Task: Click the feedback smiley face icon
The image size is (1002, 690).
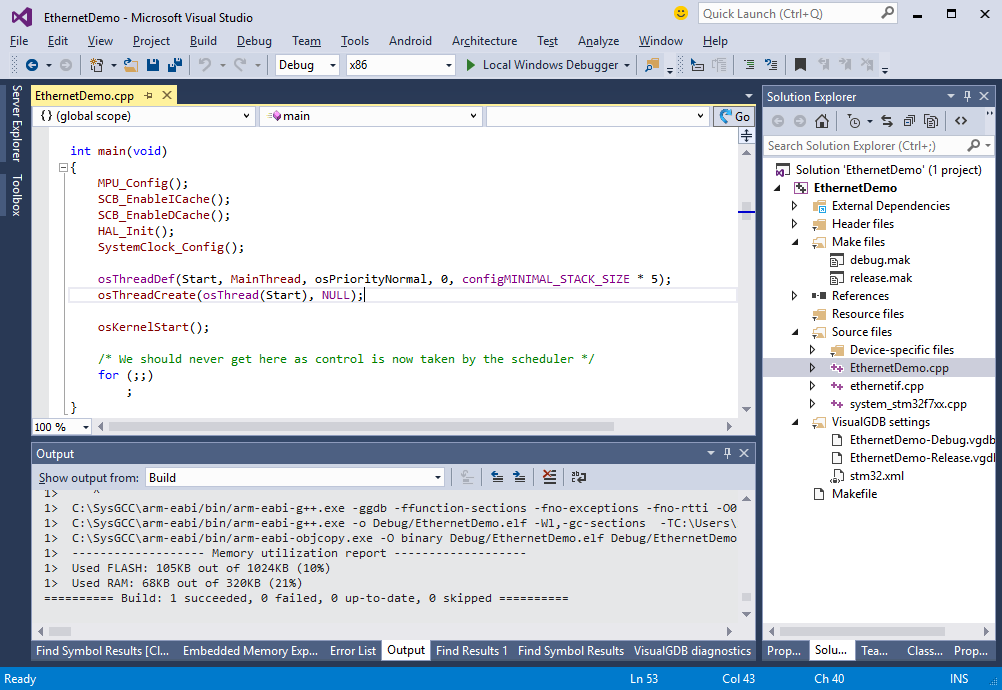Action: pos(681,13)
